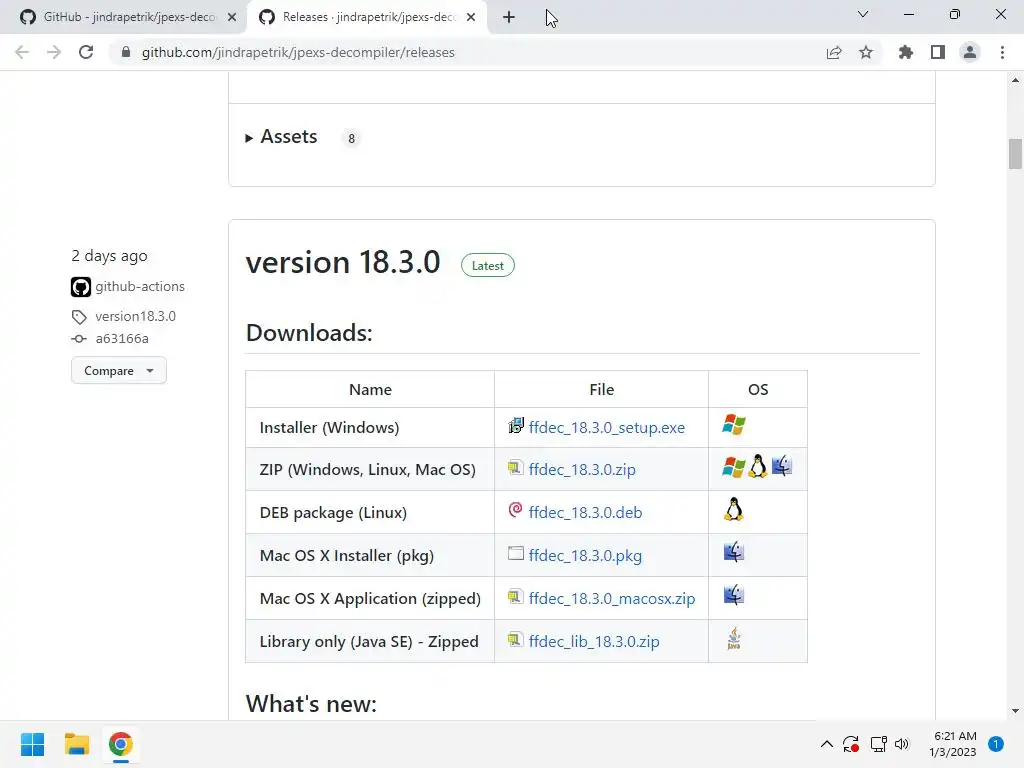Bookmark this page with the star icon

pyautogui.click(x=866, y=52)
